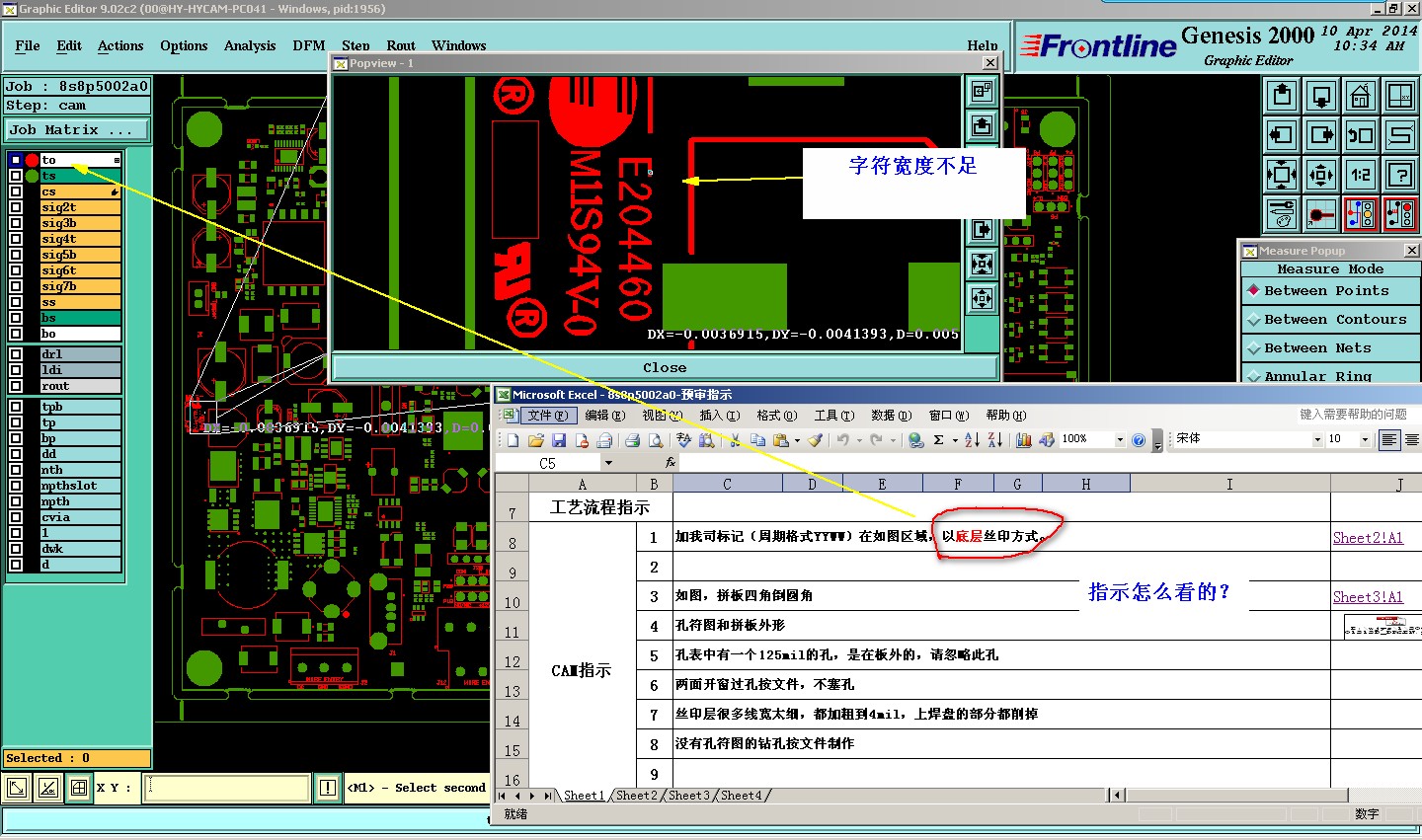This screenshot has width=1422, height=840.
Task: Open the Excel font name dropdown
Action: click(1317, 440)
